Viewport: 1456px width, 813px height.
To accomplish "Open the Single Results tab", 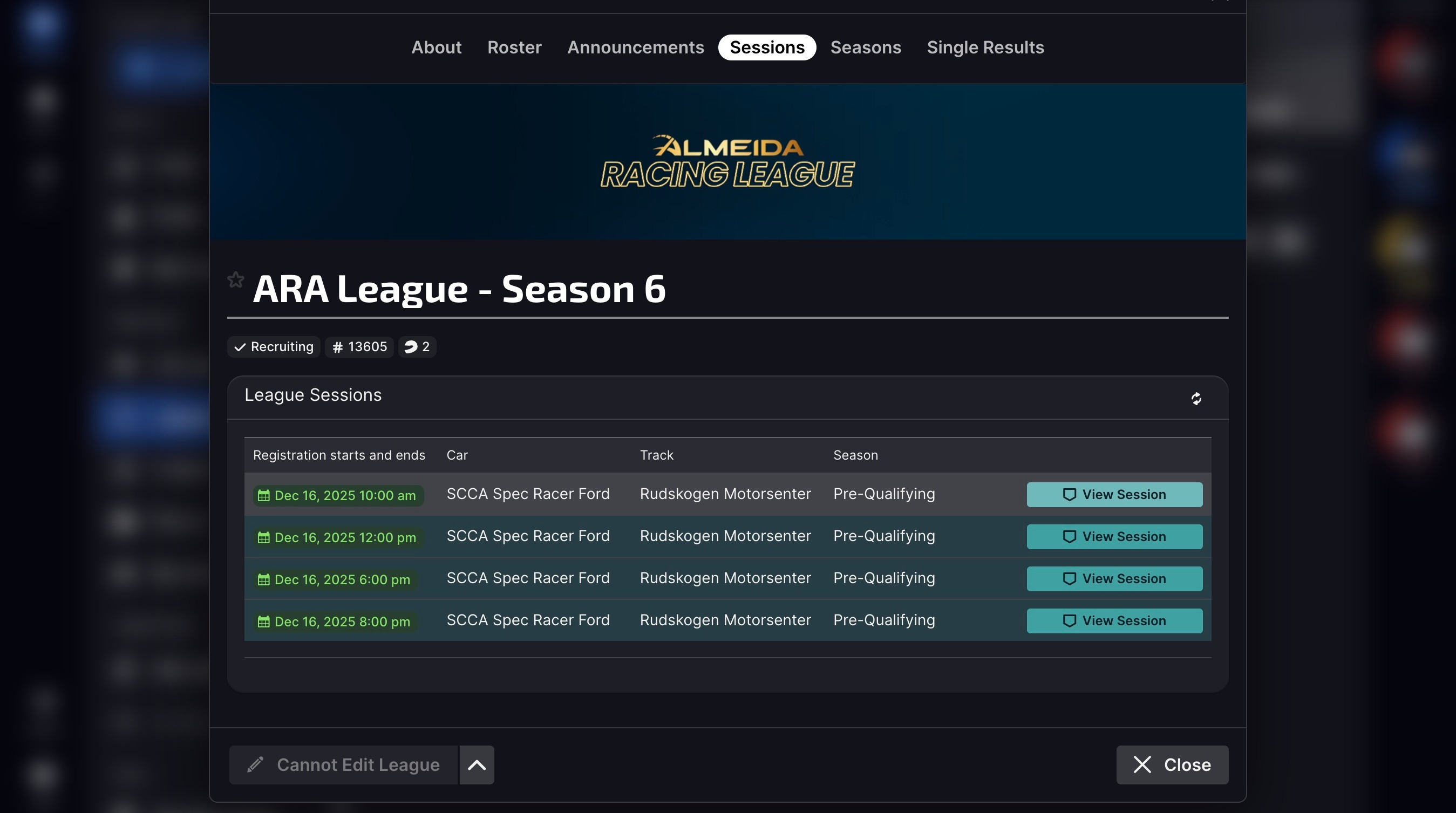I will point(985,47).
